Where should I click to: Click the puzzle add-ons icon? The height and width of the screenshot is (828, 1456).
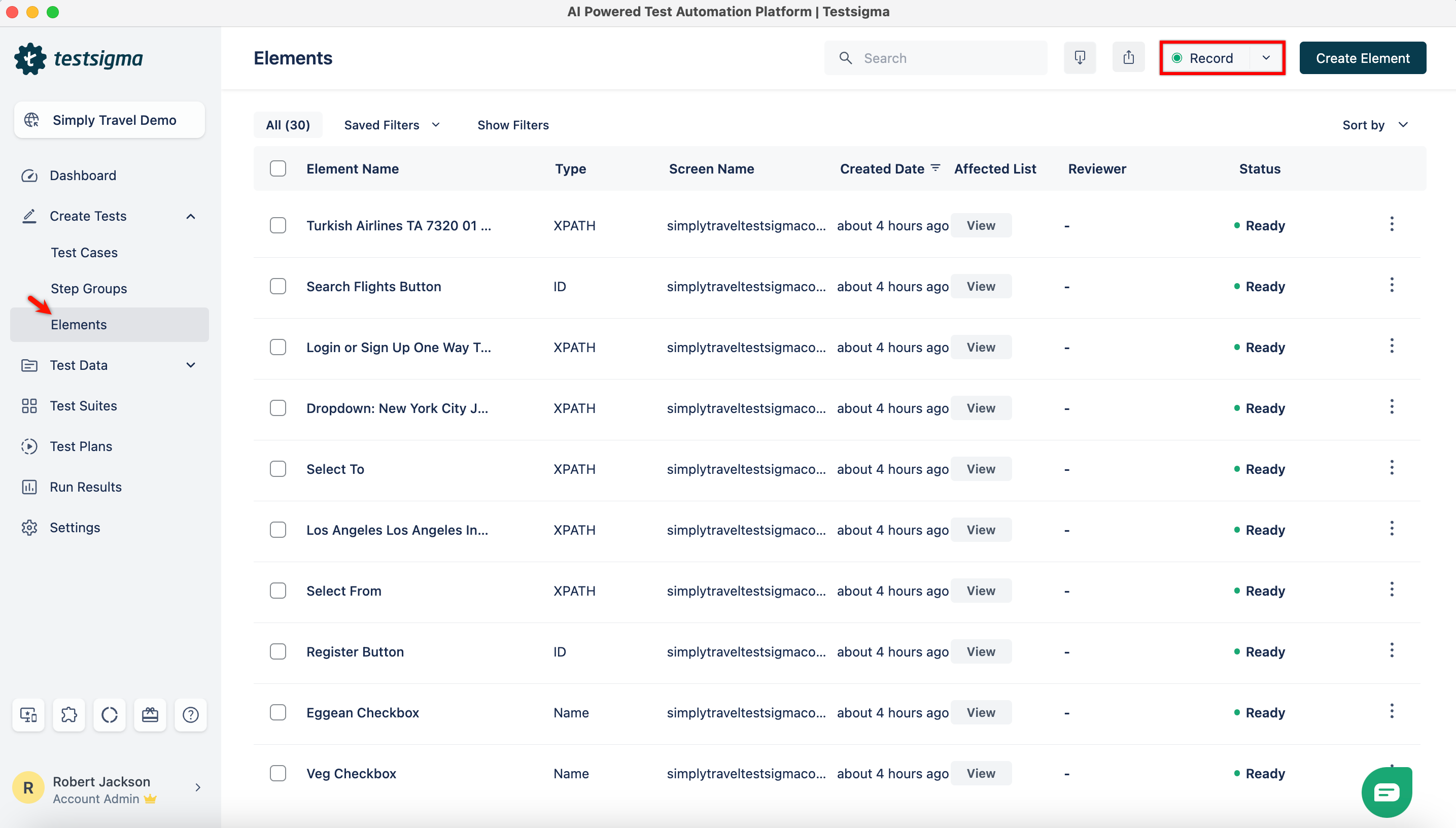pyautogui.click(x=69, y=715)
